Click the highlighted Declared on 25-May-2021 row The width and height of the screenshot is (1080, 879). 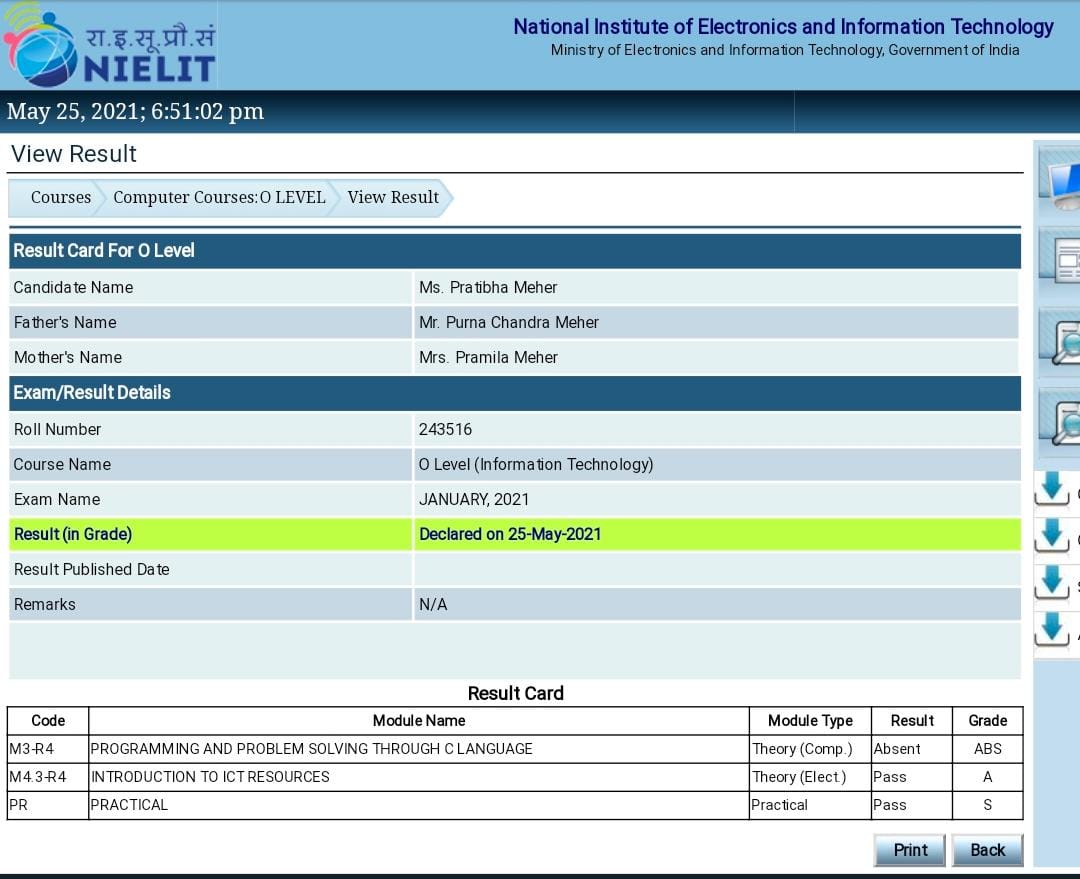click(510, 534)
